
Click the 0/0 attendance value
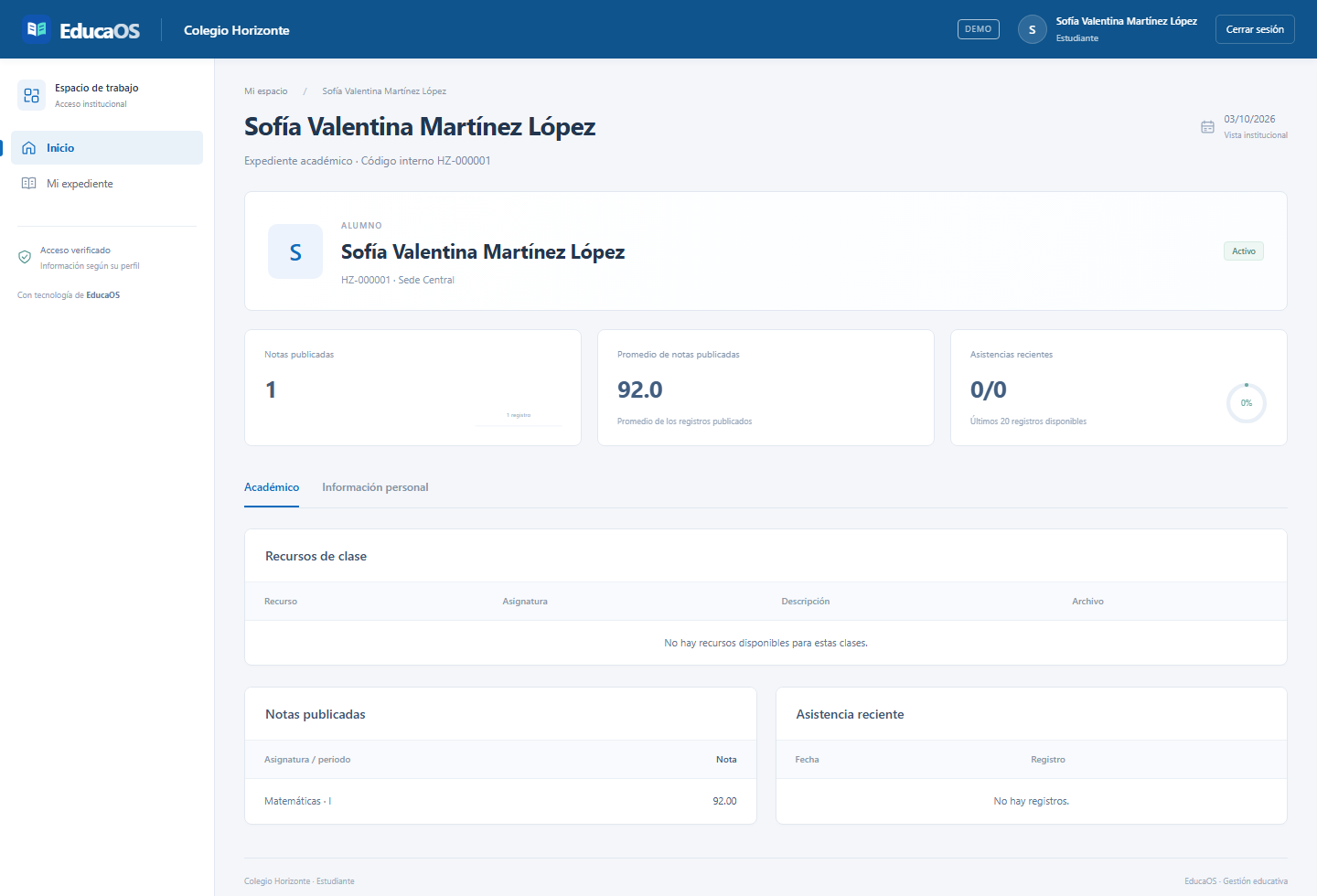pyautogui.click(x=989, y=390)
